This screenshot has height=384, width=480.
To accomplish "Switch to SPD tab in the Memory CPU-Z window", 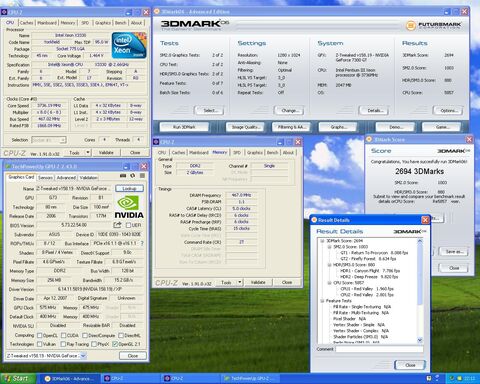I will point(237,152).
